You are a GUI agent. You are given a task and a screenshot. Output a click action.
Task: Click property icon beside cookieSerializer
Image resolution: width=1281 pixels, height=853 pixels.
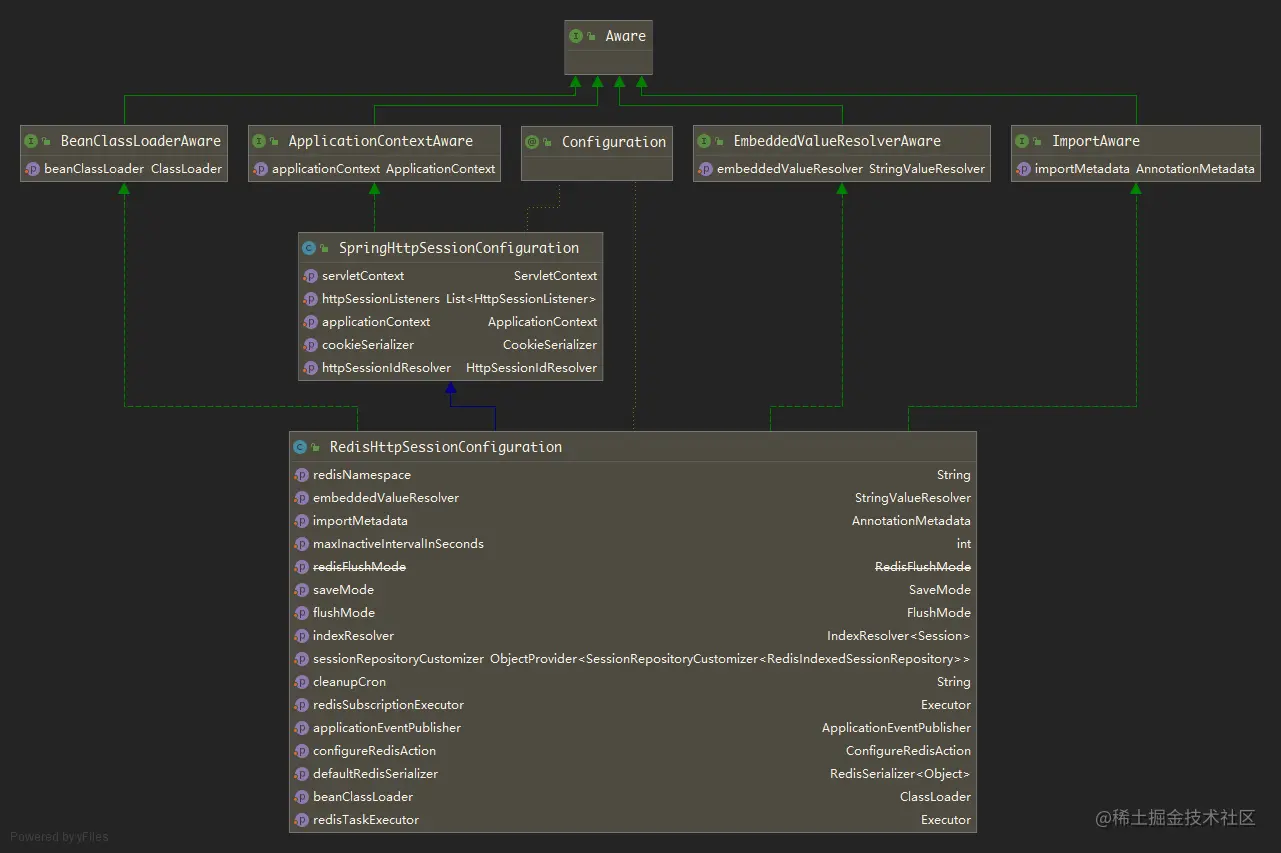[x=310, y=345]
